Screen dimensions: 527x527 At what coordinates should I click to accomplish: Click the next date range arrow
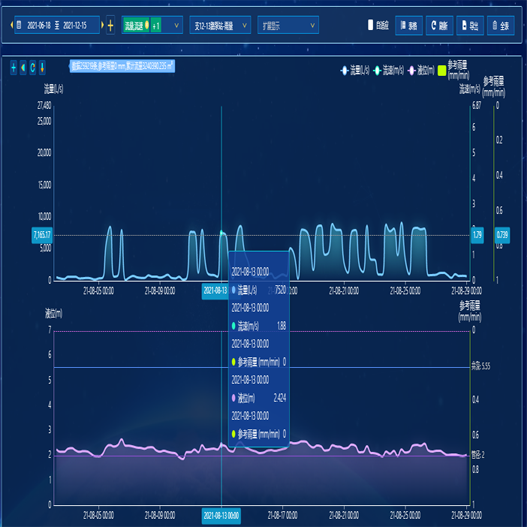point(102,25)
